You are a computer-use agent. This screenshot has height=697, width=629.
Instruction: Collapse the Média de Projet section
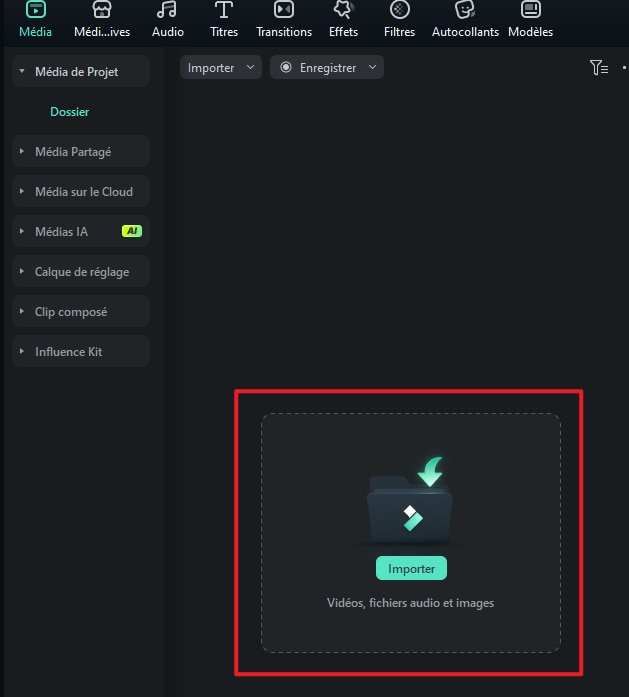click(x=22, y=71)
